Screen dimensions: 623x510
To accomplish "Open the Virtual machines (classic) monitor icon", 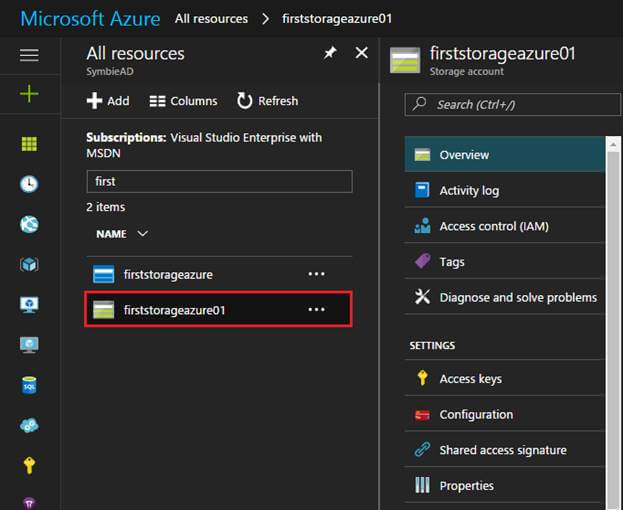I will click(29, 305).
